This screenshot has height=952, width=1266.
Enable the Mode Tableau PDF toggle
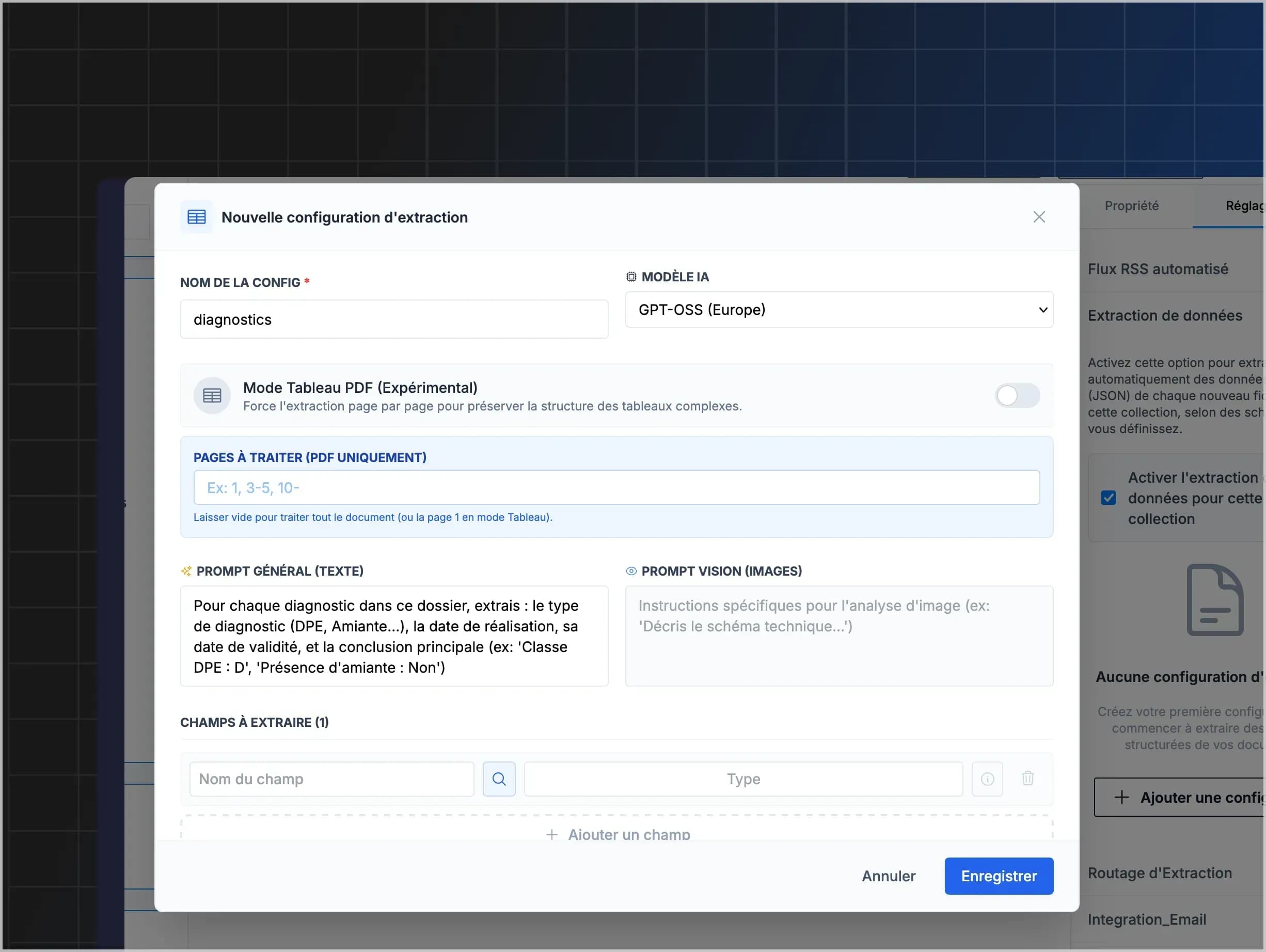click(x=1017, y=395)
